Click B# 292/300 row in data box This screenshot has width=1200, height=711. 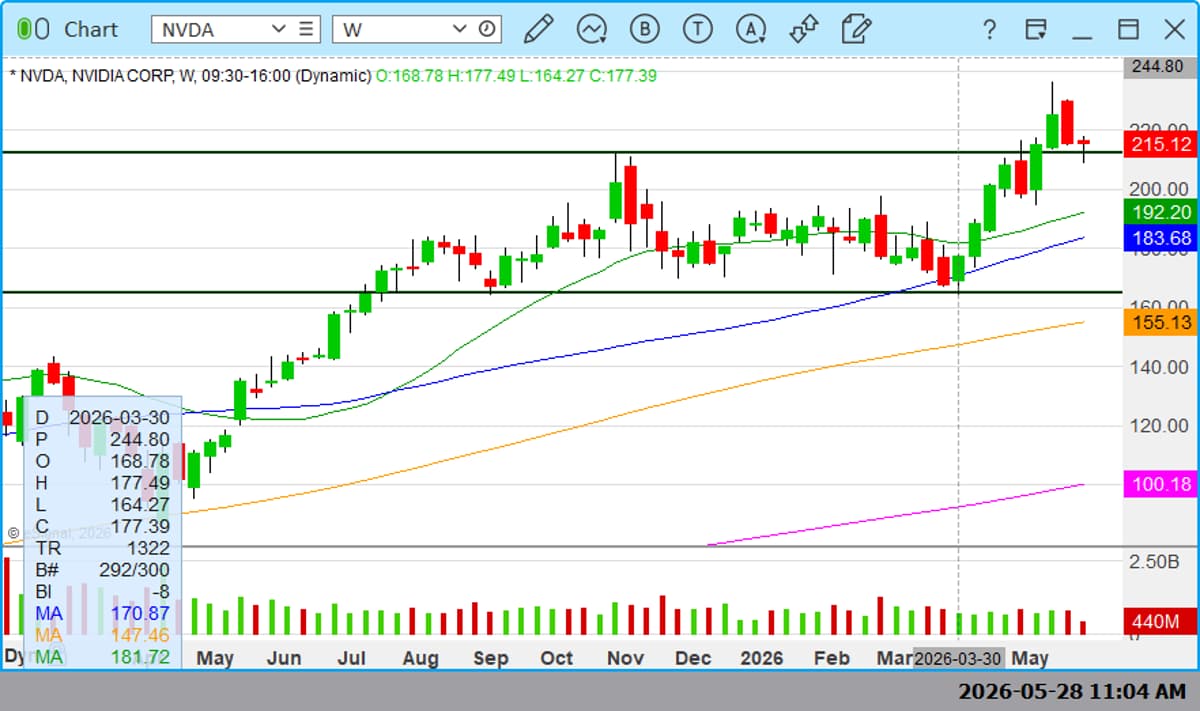[x=102, y=570]
